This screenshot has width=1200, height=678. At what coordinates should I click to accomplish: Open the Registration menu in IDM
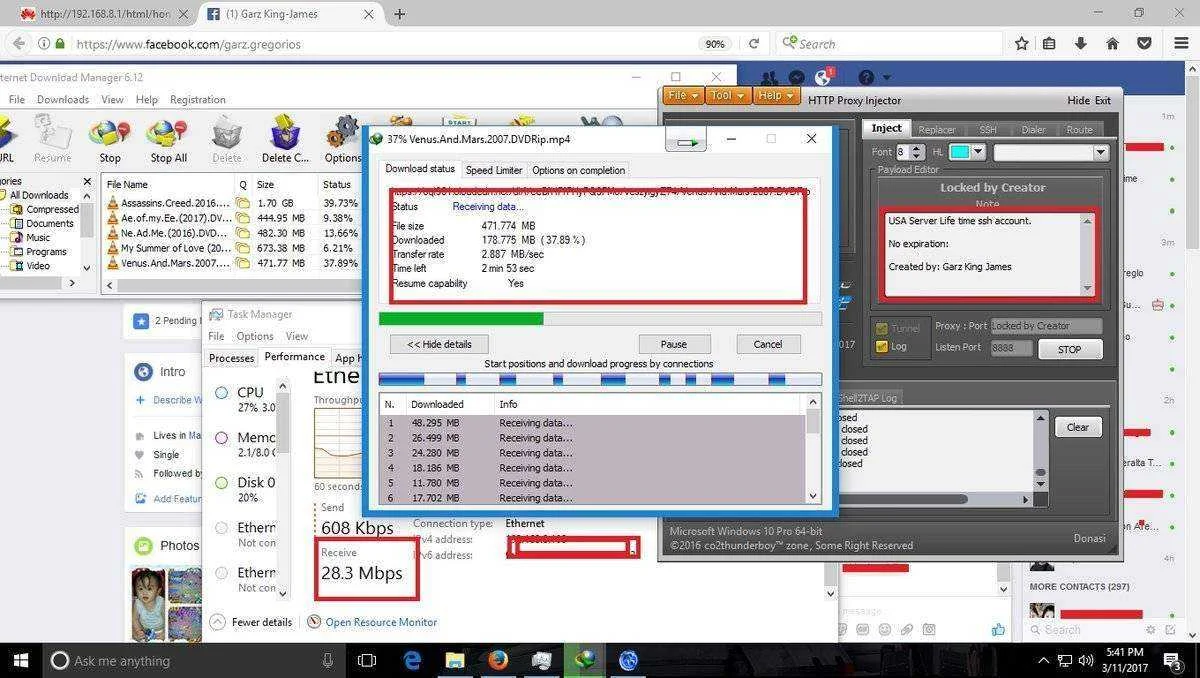(198, 100)
